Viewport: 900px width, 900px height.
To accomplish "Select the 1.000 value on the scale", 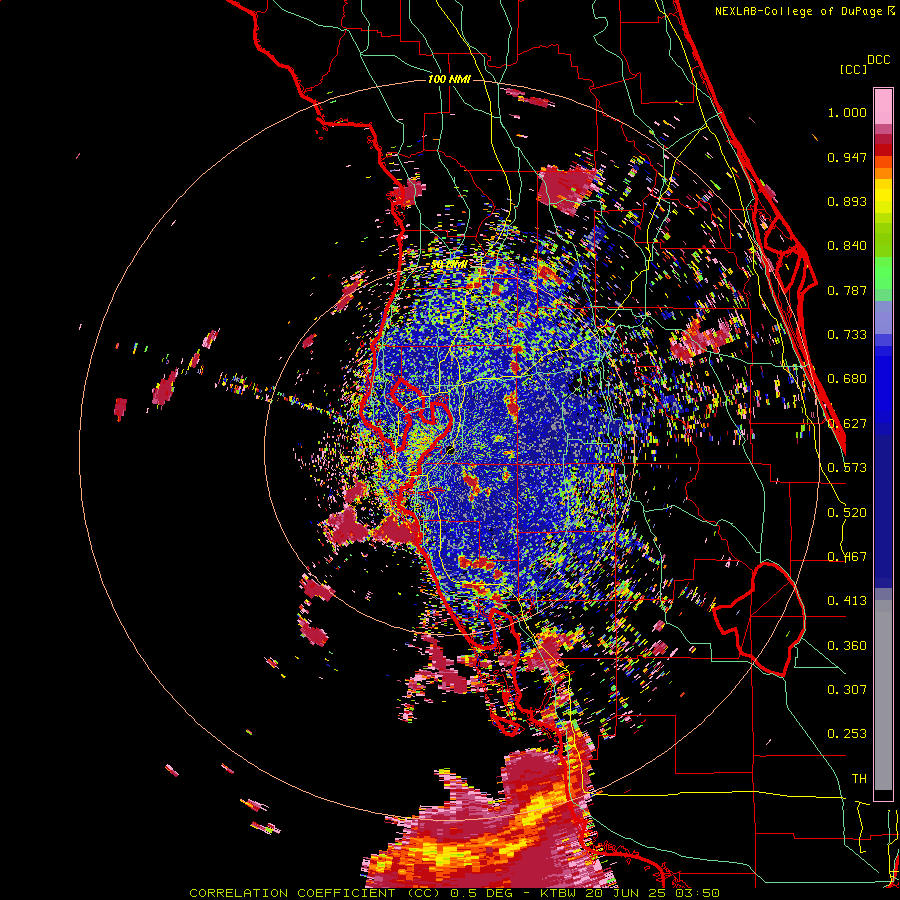I will [847, 112].
